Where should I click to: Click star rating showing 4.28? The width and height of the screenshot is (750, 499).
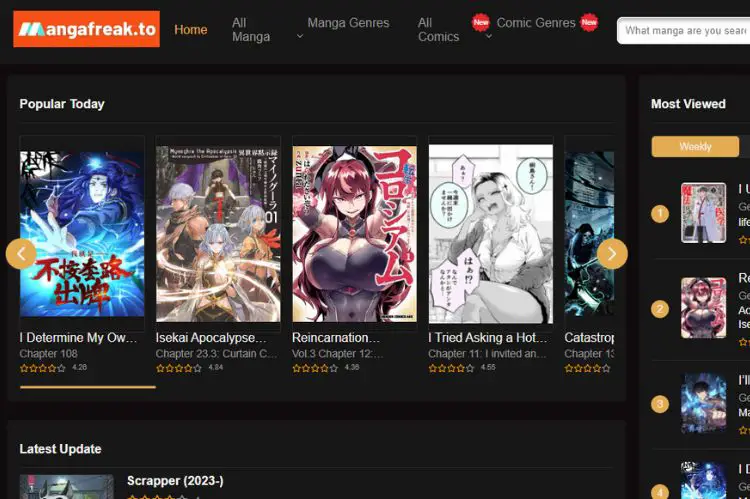[x=43, y=368]
